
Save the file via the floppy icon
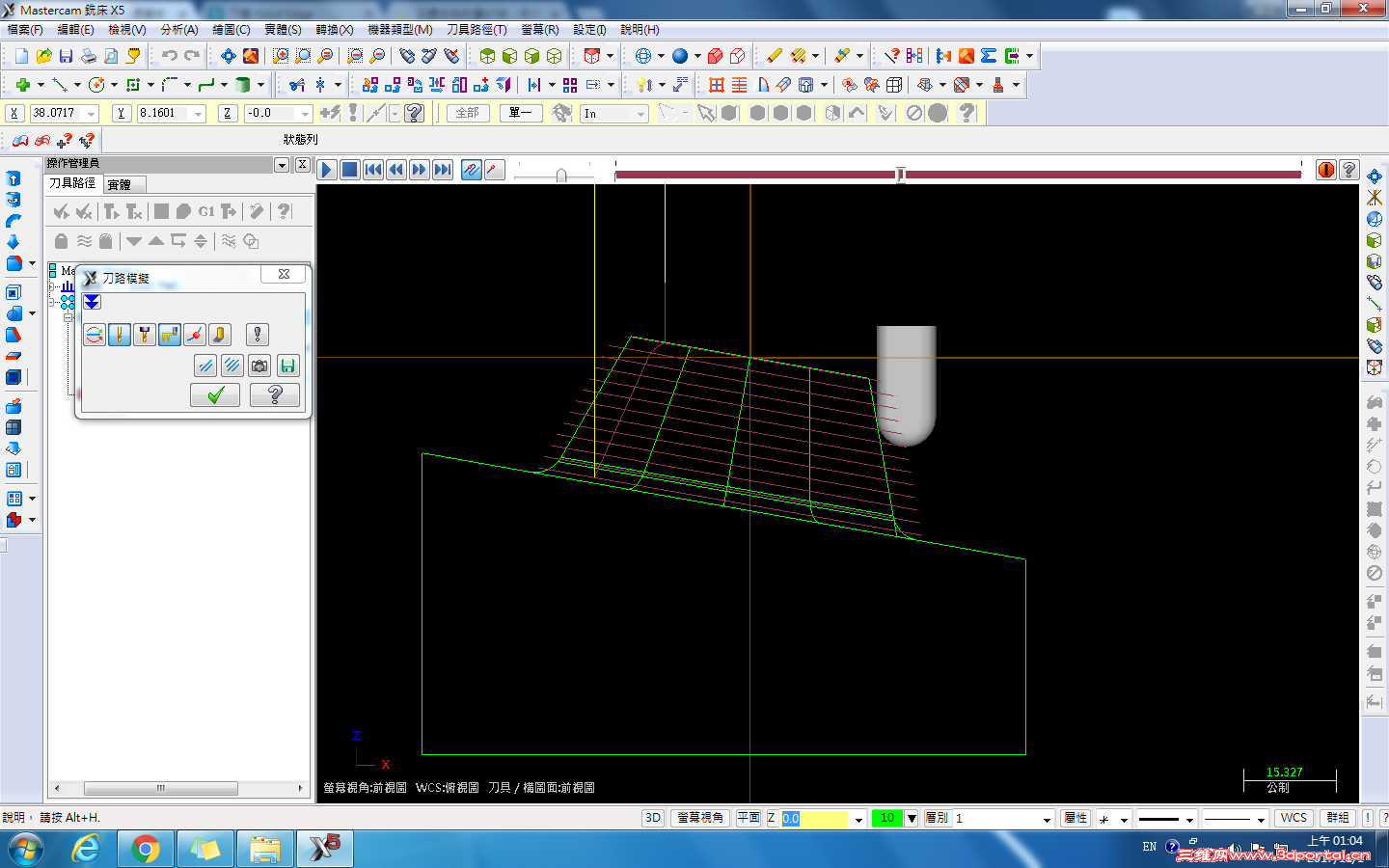coord(66,56)
